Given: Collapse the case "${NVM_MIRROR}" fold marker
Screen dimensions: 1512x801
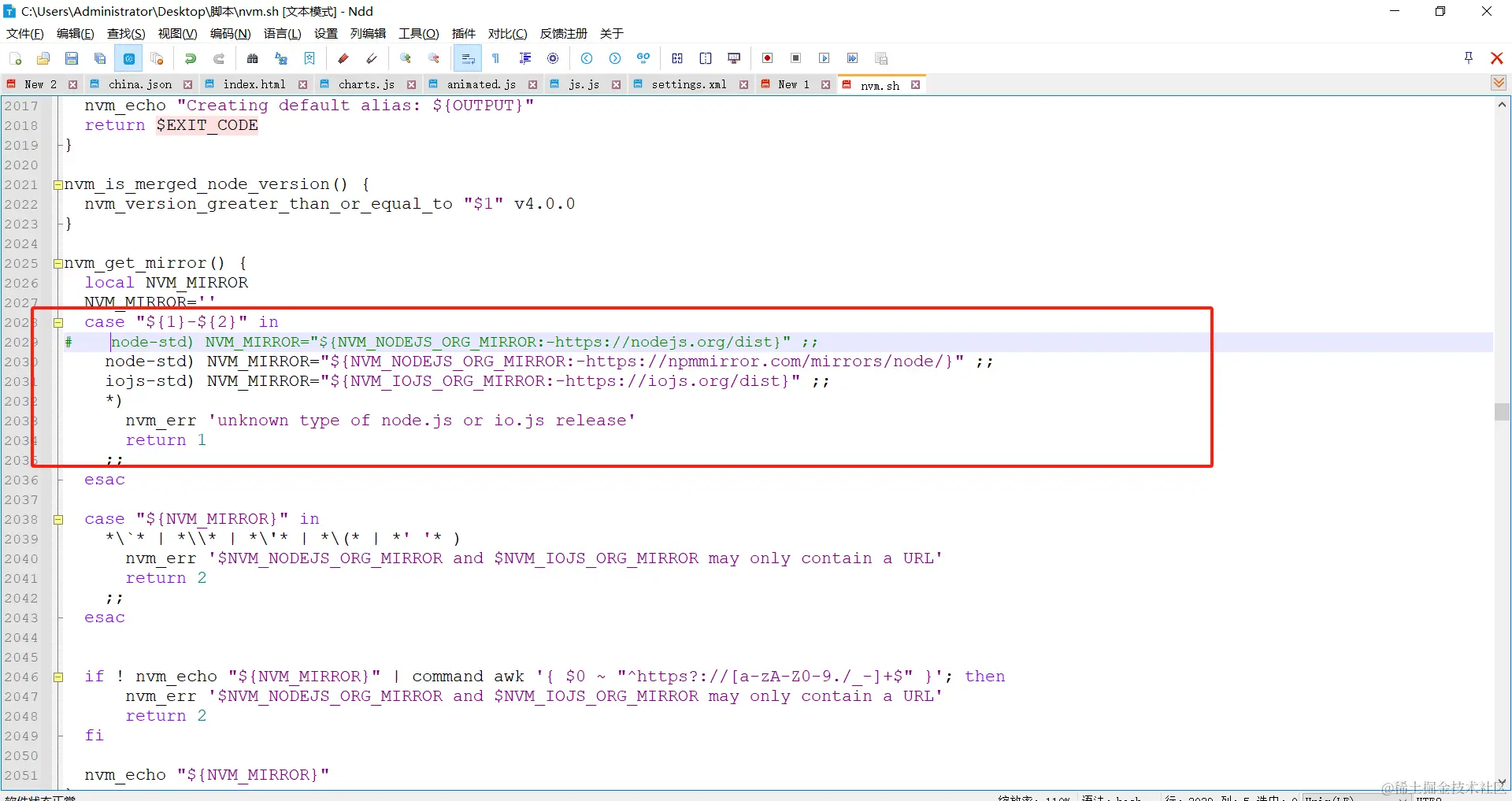Looking at the screenshot, I should [x=57, y=519].
